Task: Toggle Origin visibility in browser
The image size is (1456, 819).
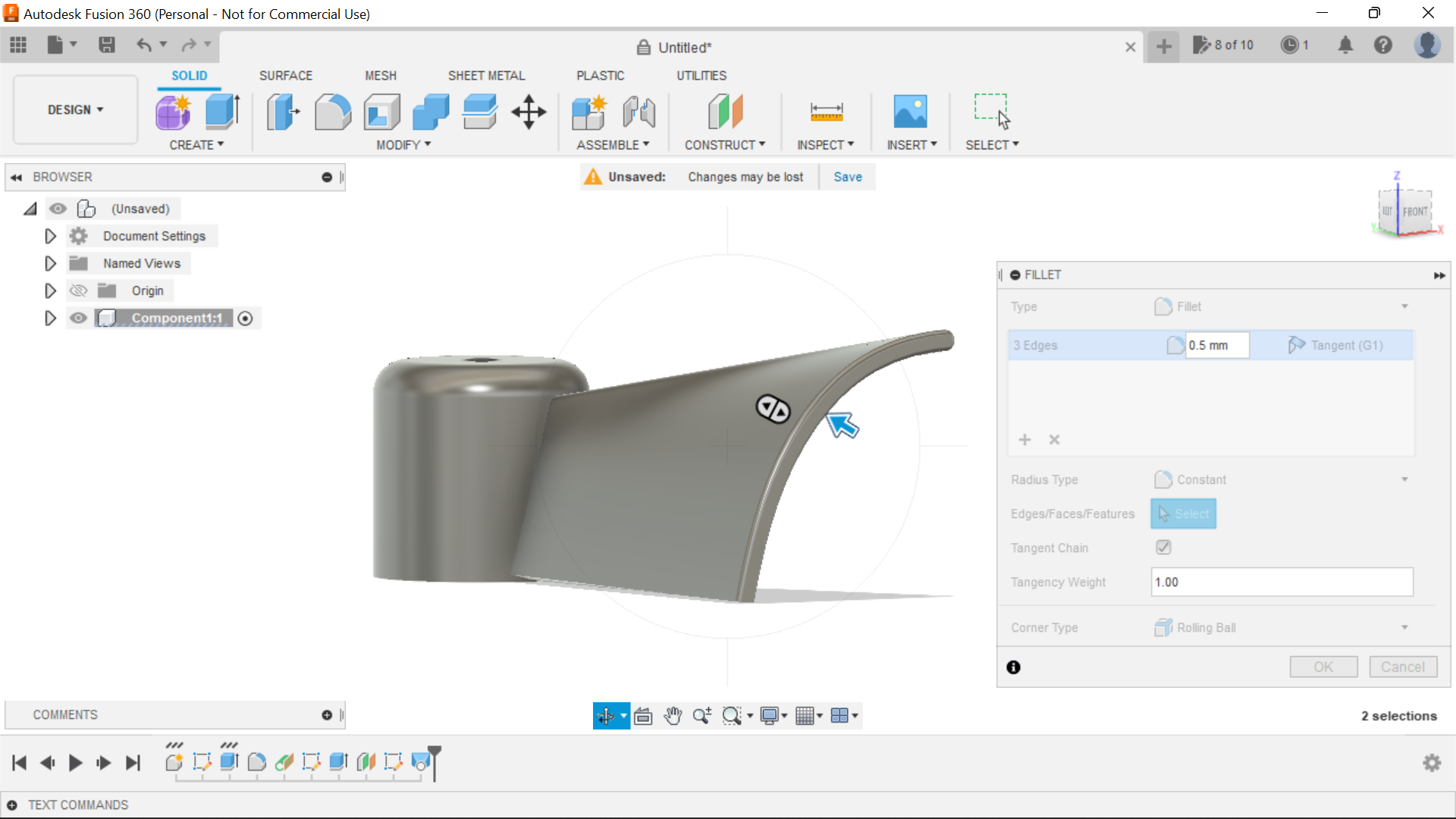Action: point(78,290)
